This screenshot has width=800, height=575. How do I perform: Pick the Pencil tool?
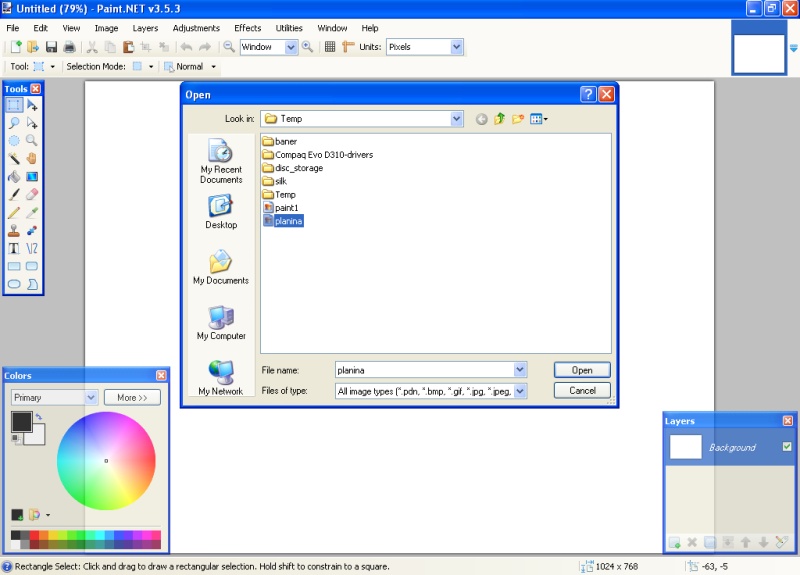(x=14, y=212)
